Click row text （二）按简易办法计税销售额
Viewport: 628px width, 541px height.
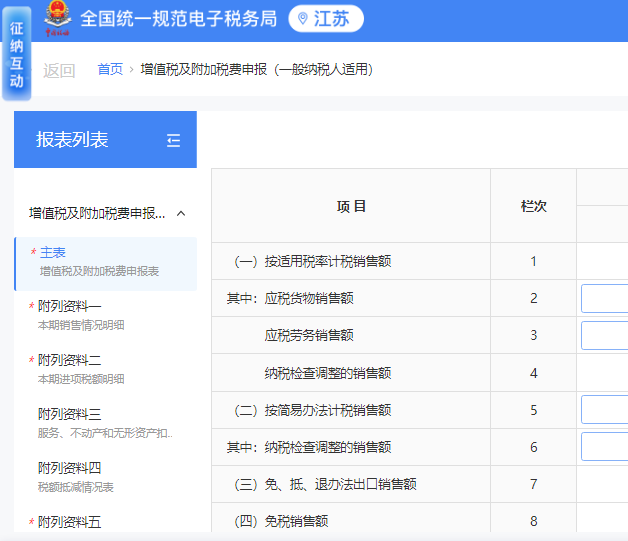pyautogui.click(x=312, y=410)
